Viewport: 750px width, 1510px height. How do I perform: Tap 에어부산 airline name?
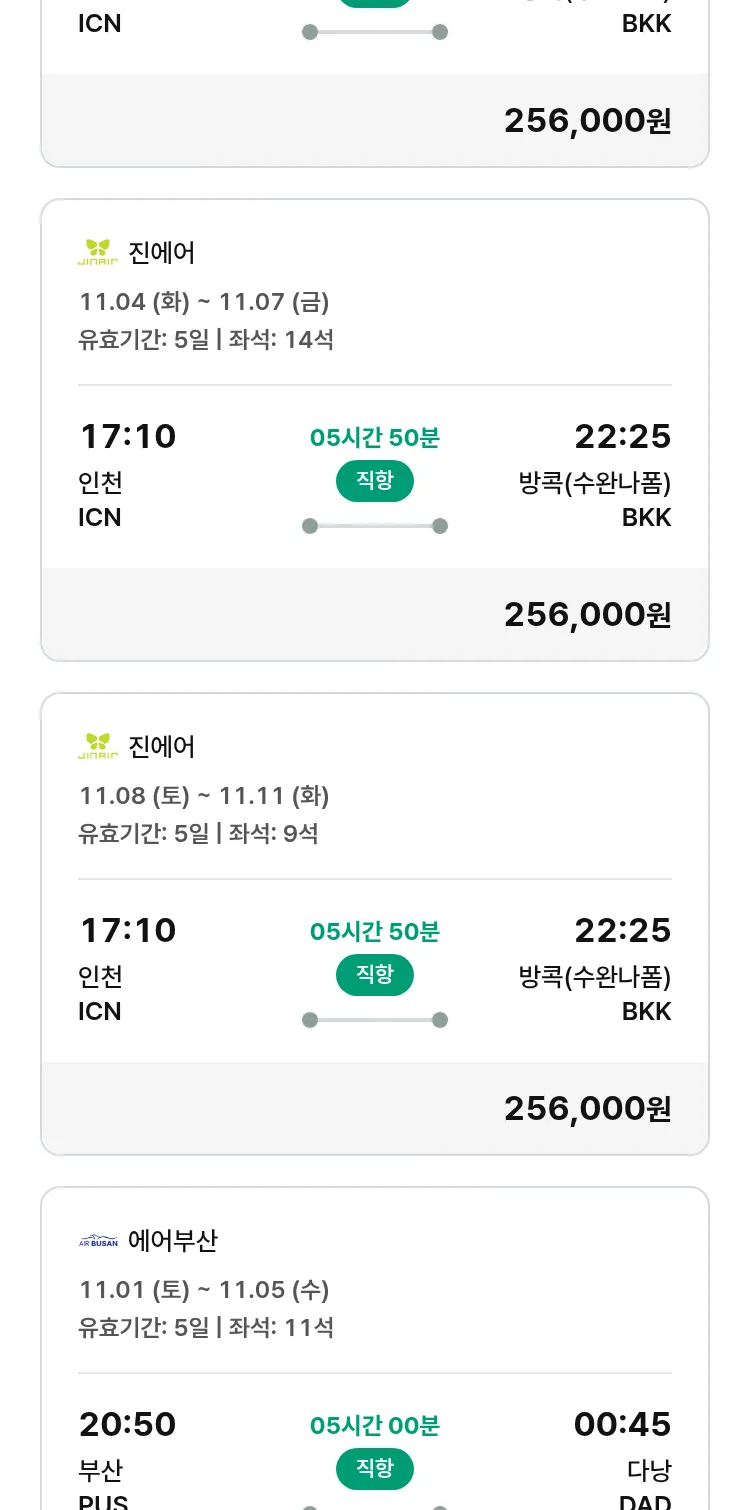[x=173, y=1241]
